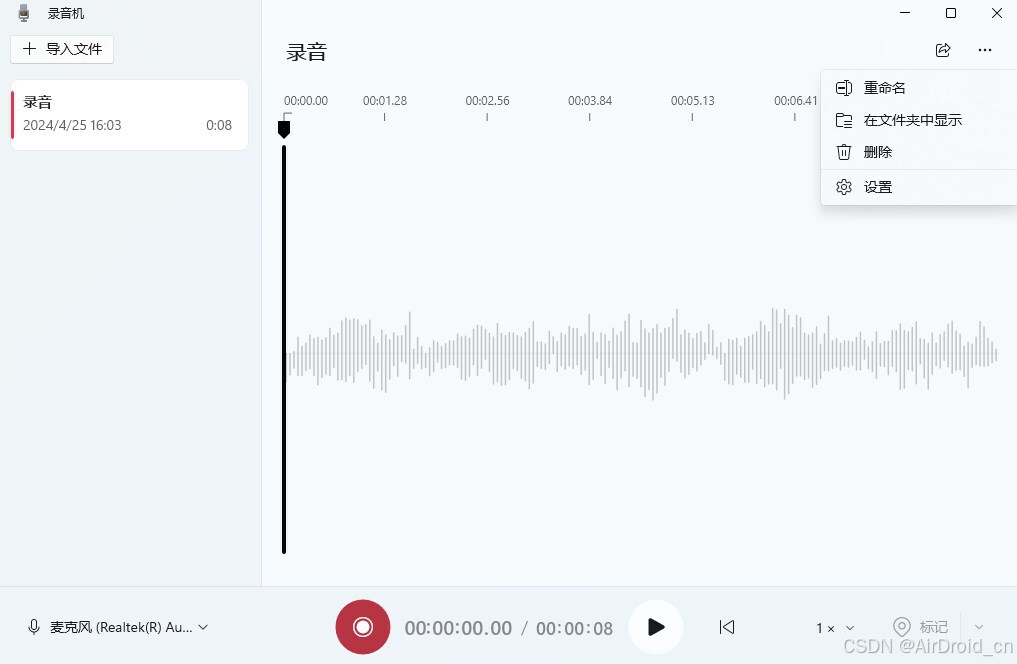Add a marker with the 标记 button
Image resolution: width=1017 pixels, height=664 pixels.
click(920, 627)
